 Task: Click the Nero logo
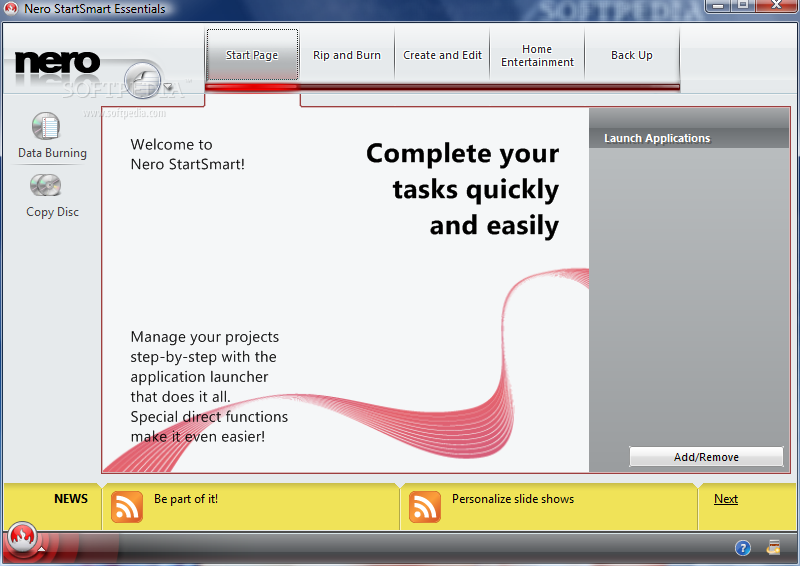tap(57, 62)
